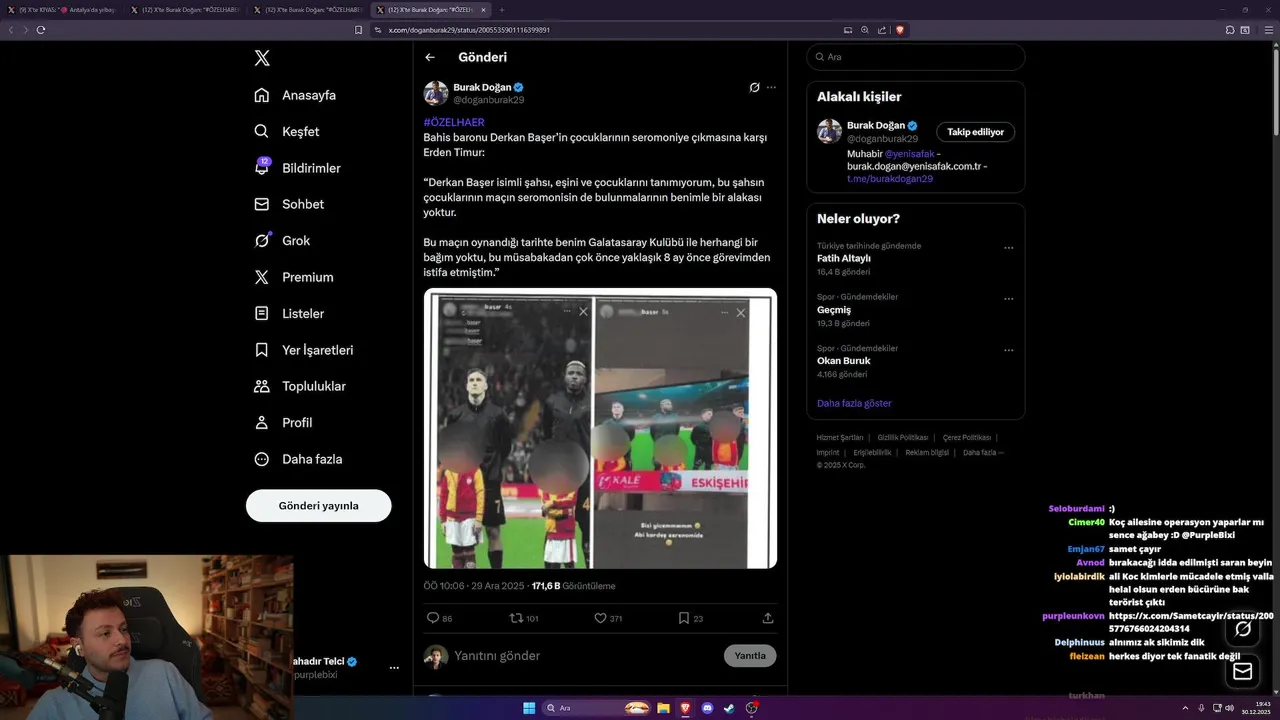Viewport: 1280px width, 720px height.
Task: Open the post's three-dot more menu
Action: 771,87
